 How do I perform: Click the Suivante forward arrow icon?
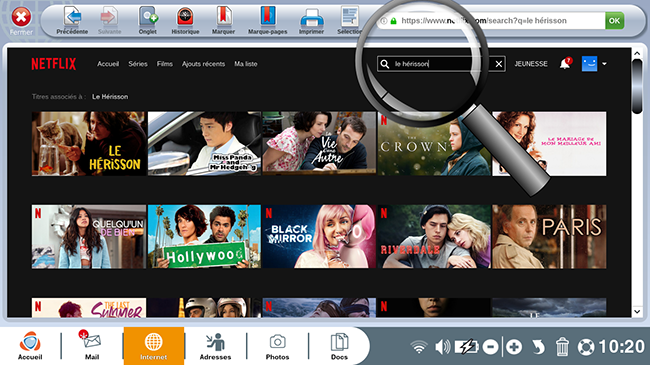click(109, 17)
